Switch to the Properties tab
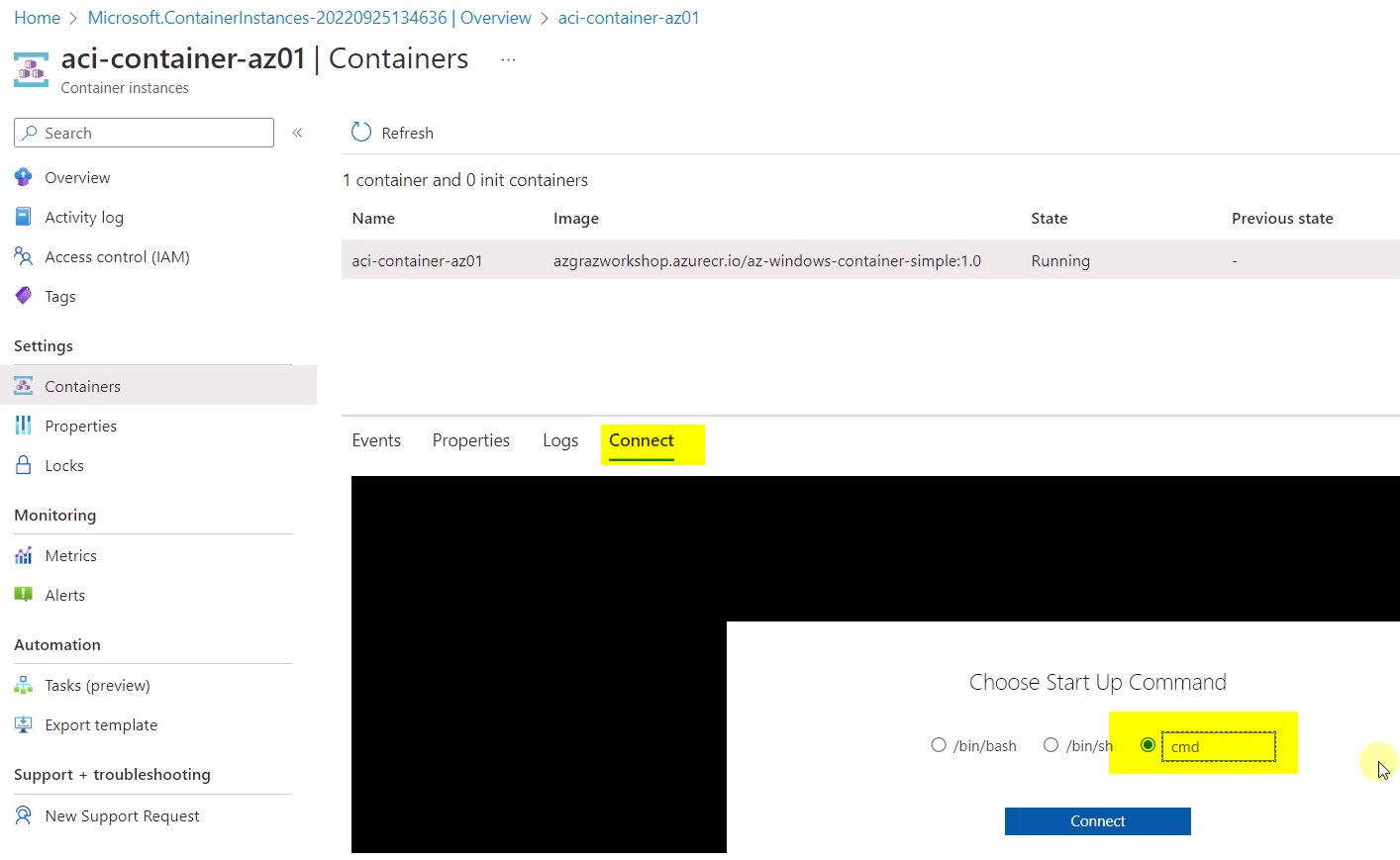This screenshot has width=1400, height=860. (x=471, y=440)
